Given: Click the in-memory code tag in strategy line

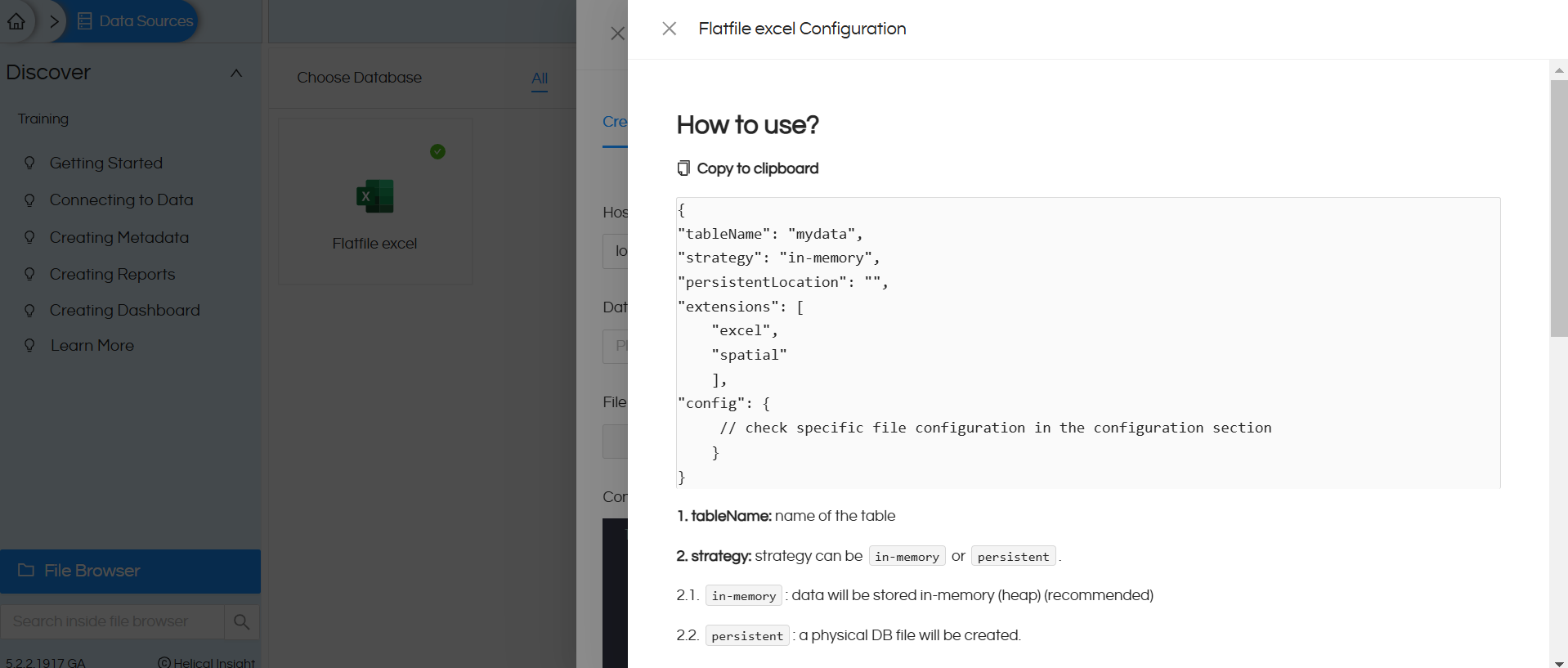Looking at the screenshot, I should coord(907,556).
